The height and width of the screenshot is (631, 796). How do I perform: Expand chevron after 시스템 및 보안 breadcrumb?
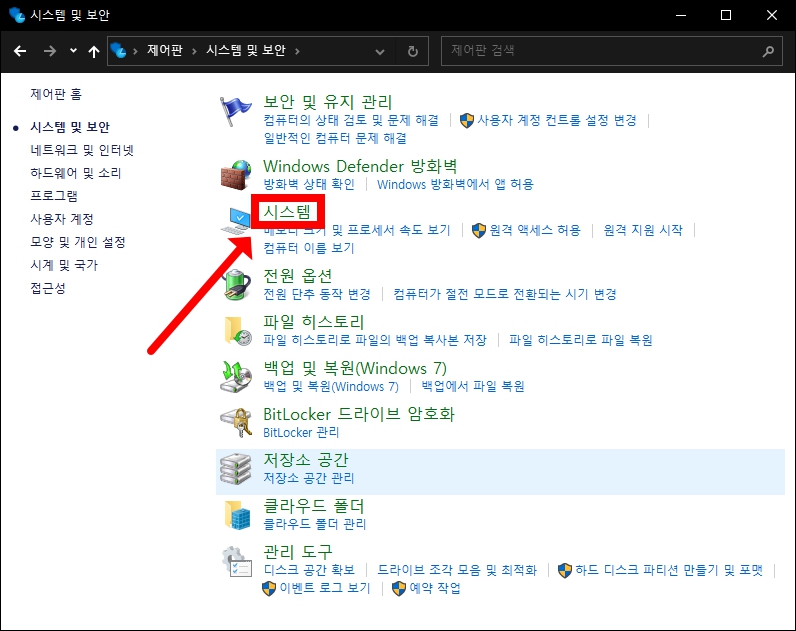[x=297, y=51]
